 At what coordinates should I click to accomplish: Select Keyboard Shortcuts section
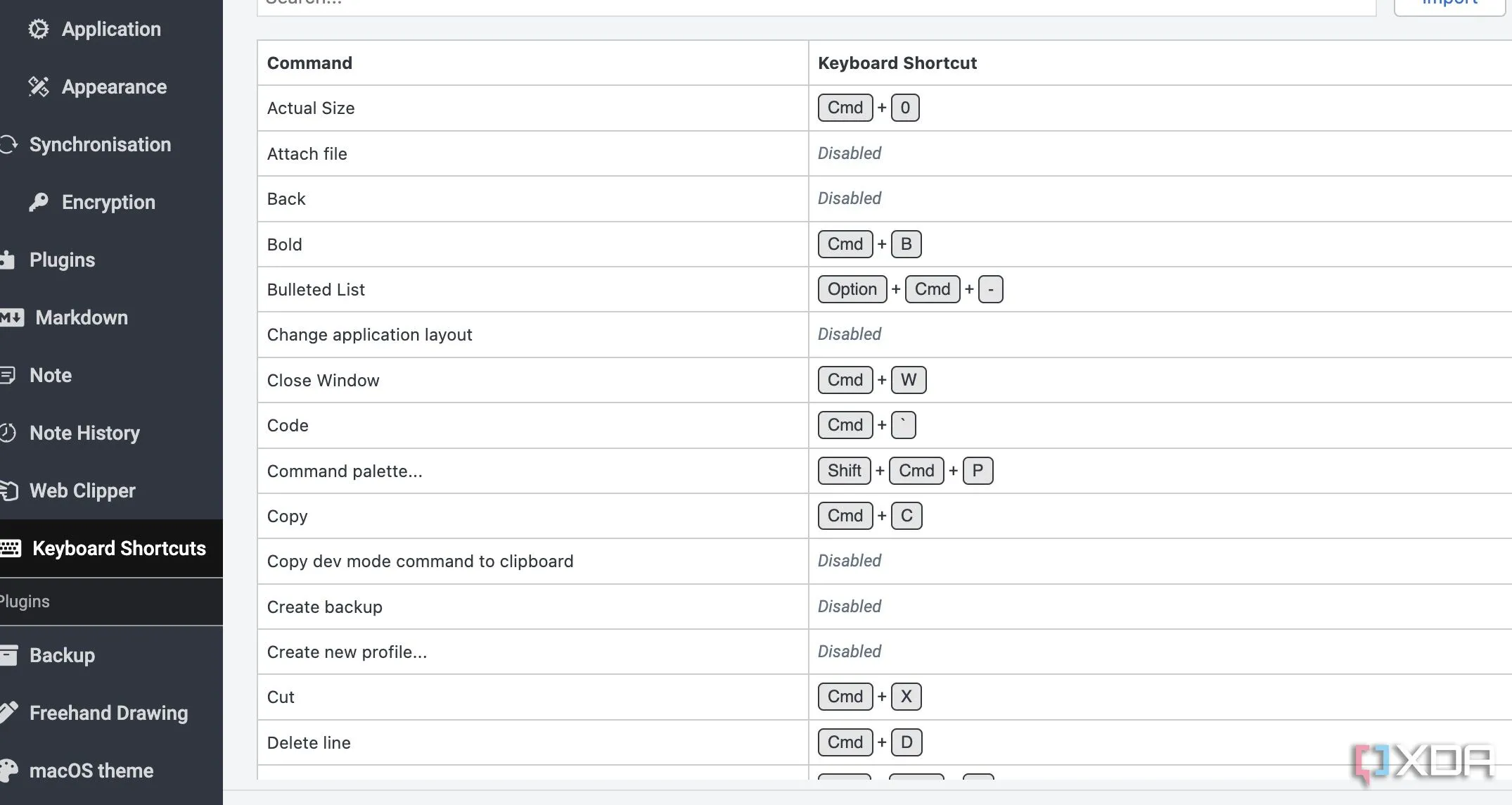111,548
